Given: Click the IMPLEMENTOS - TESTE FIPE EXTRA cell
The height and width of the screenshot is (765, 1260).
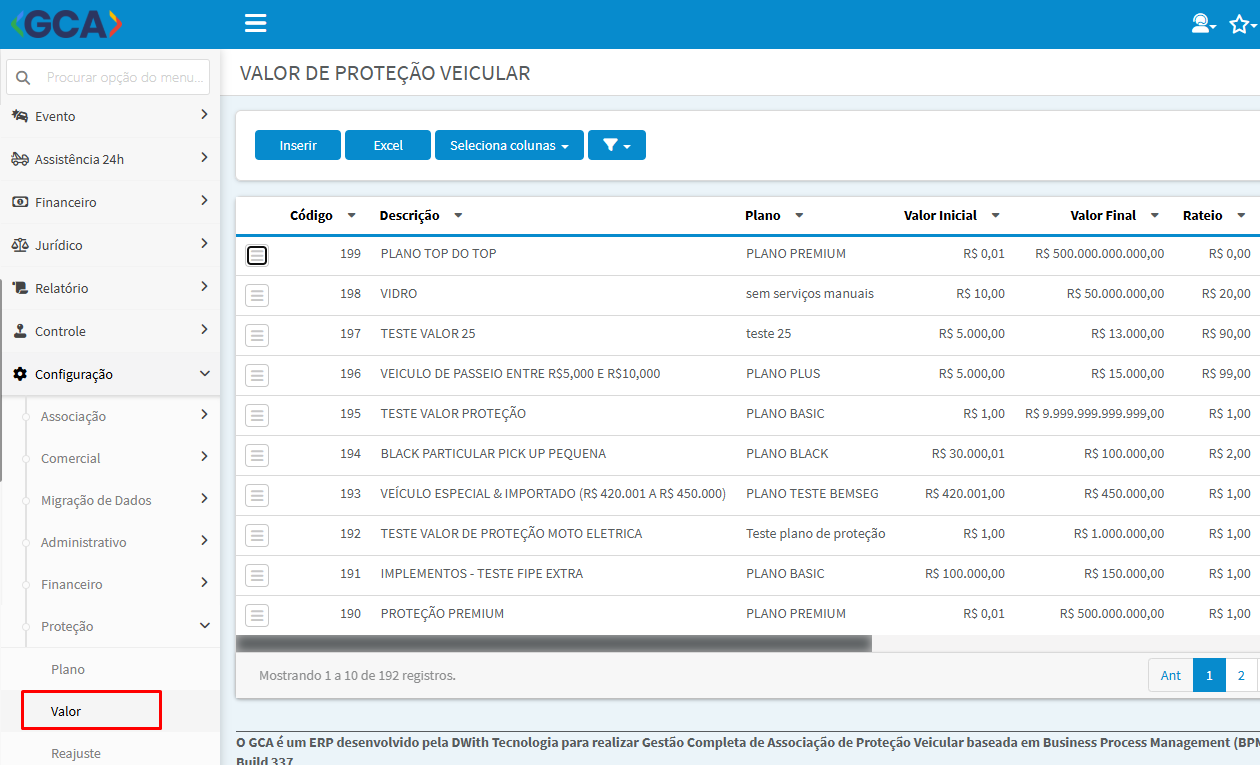Looking at the screenshot, I should pos(482,573).
